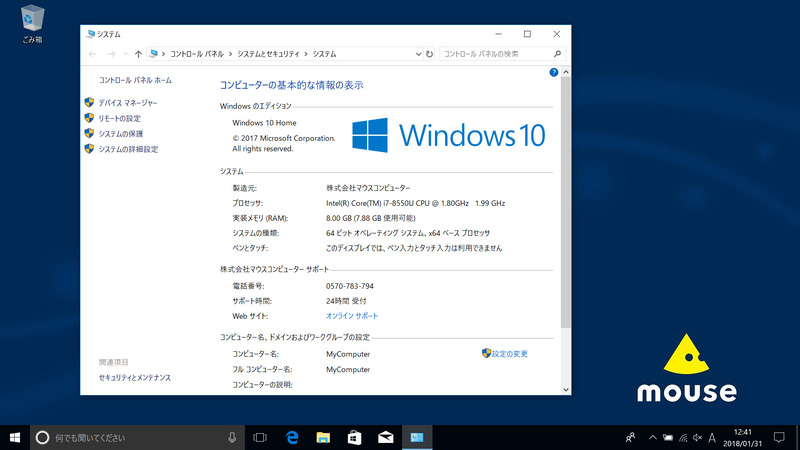Click the システム breadcrumb segment
This screenshot has width=800, height=450.
[324, 54]
